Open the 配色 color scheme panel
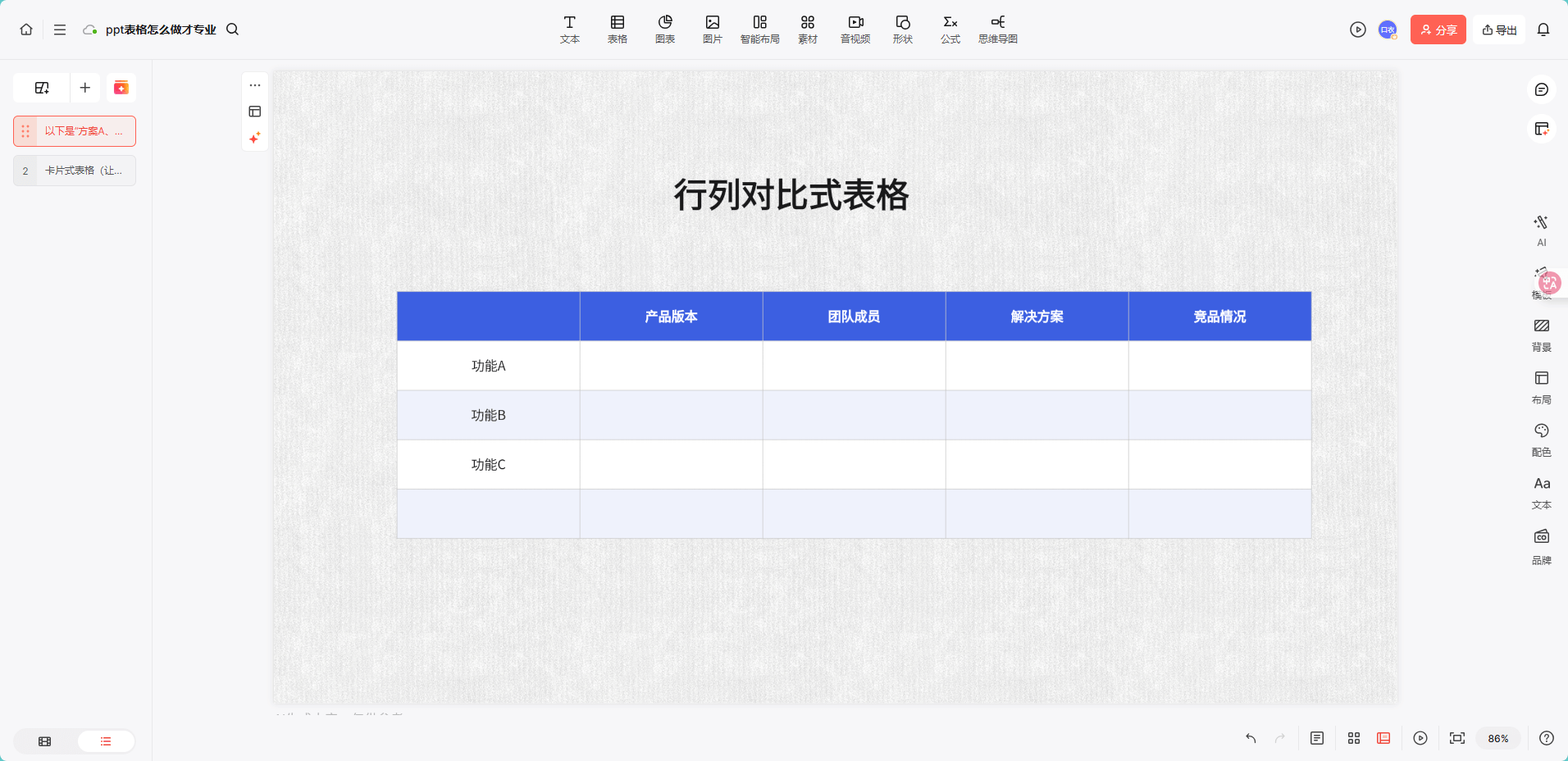1568x761 pixels. pyautogui.click(x=1541, y=439)
